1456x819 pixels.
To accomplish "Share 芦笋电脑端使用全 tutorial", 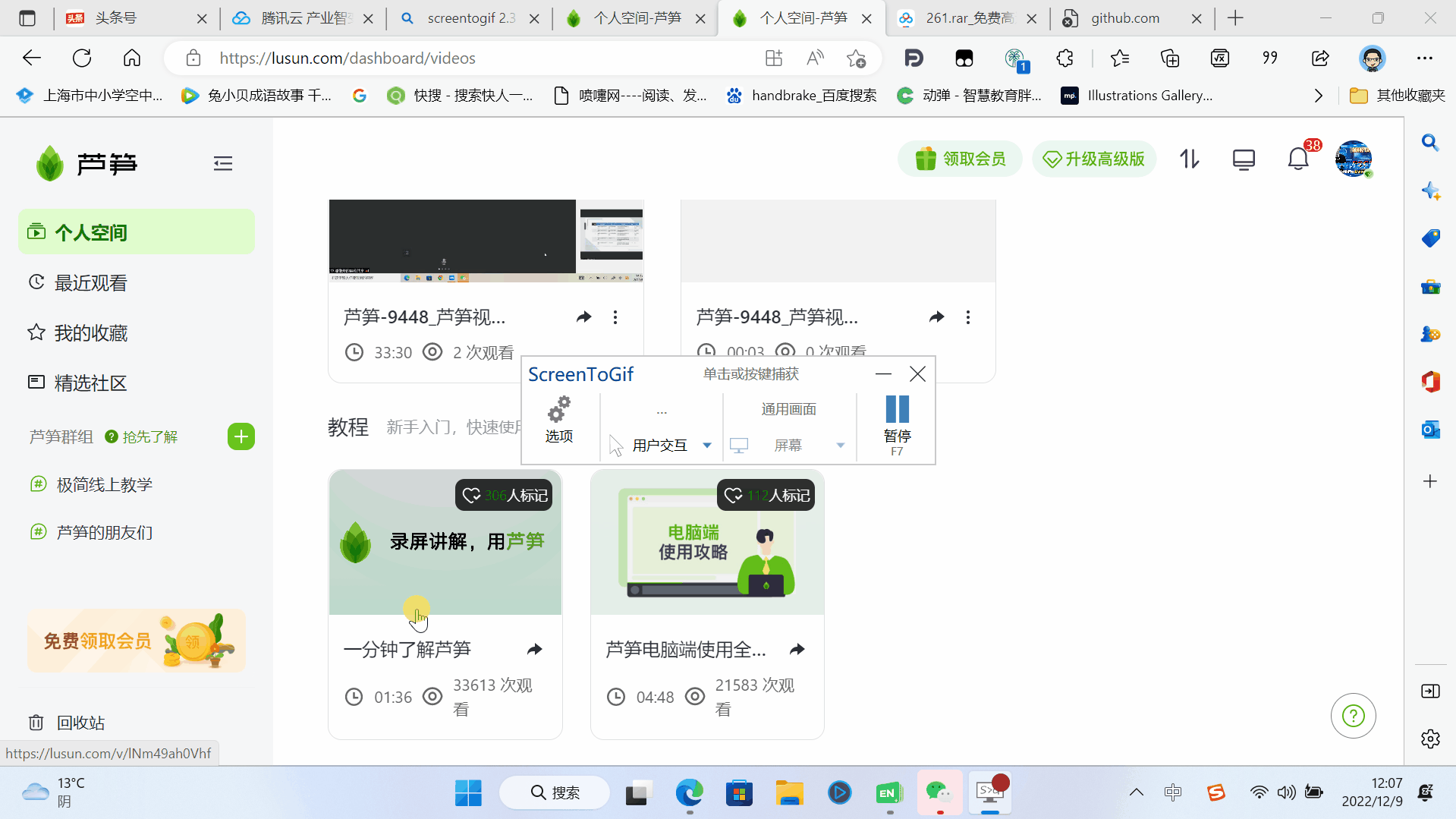I will click(x=797, y=649).
